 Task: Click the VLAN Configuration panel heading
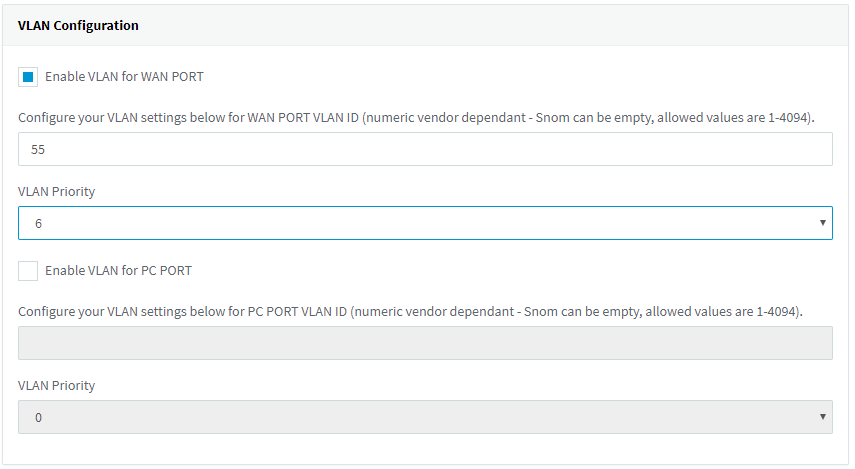click(78, 25)
